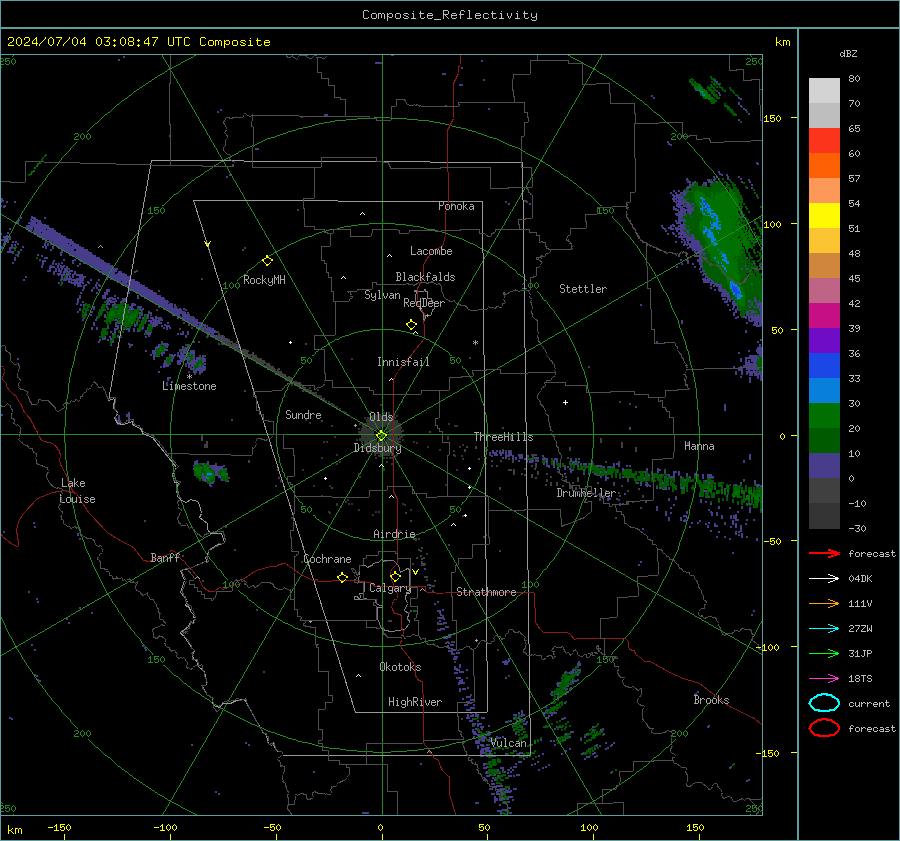Pick the blue swatch between 36 and 33
This screenshot has width=900, height=841.
[x=824, y=366]
